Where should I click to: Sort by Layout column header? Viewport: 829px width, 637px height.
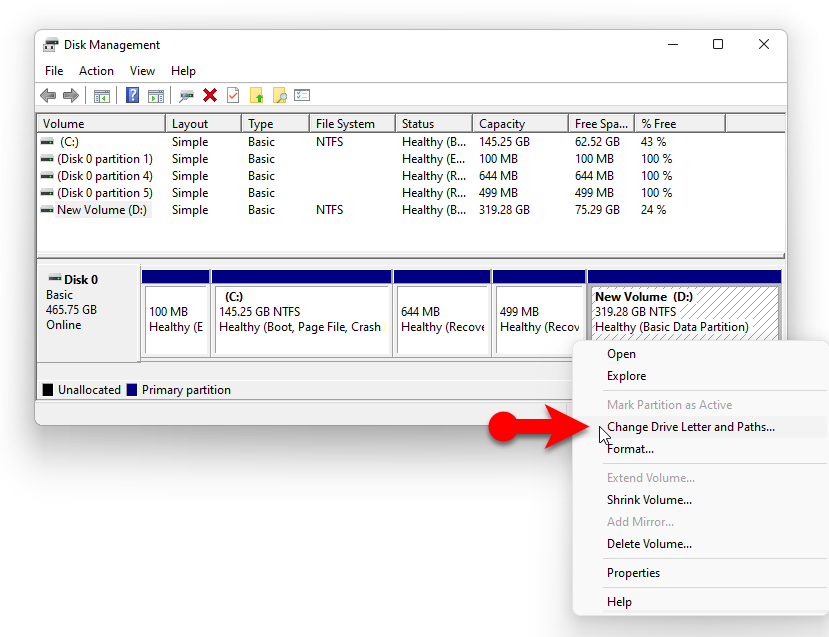pos(204,124)
